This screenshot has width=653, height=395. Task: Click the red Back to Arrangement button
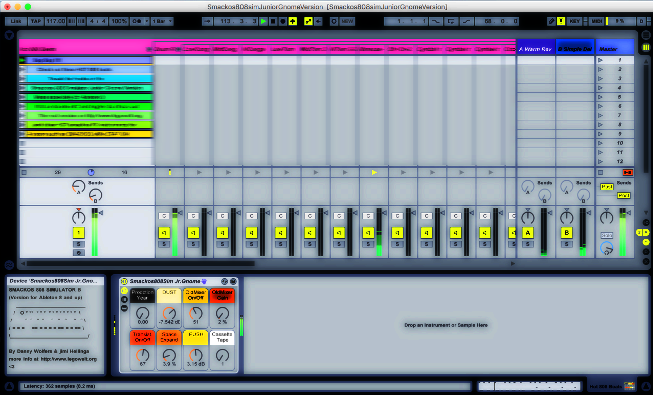(628, 172)
